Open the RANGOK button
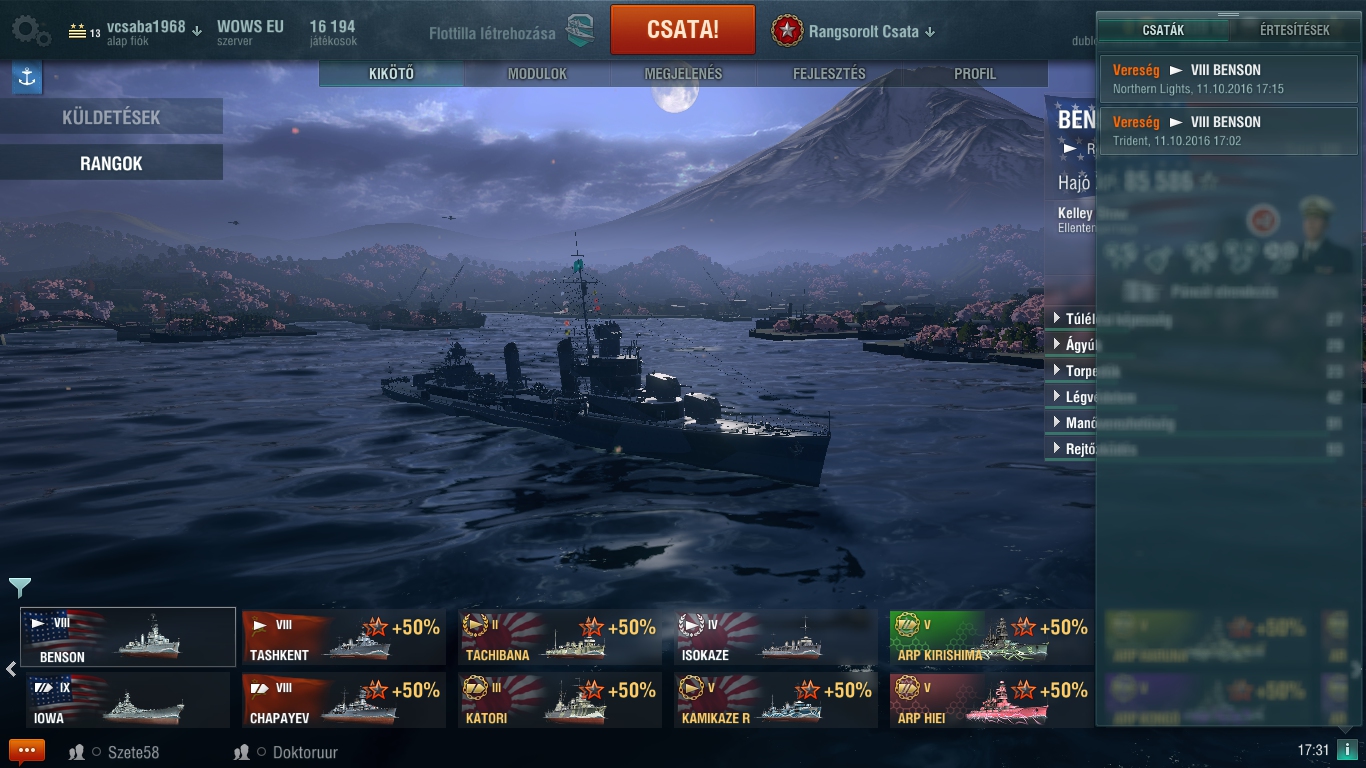Viewport: 1366px width, 768px height. point(111,163)
